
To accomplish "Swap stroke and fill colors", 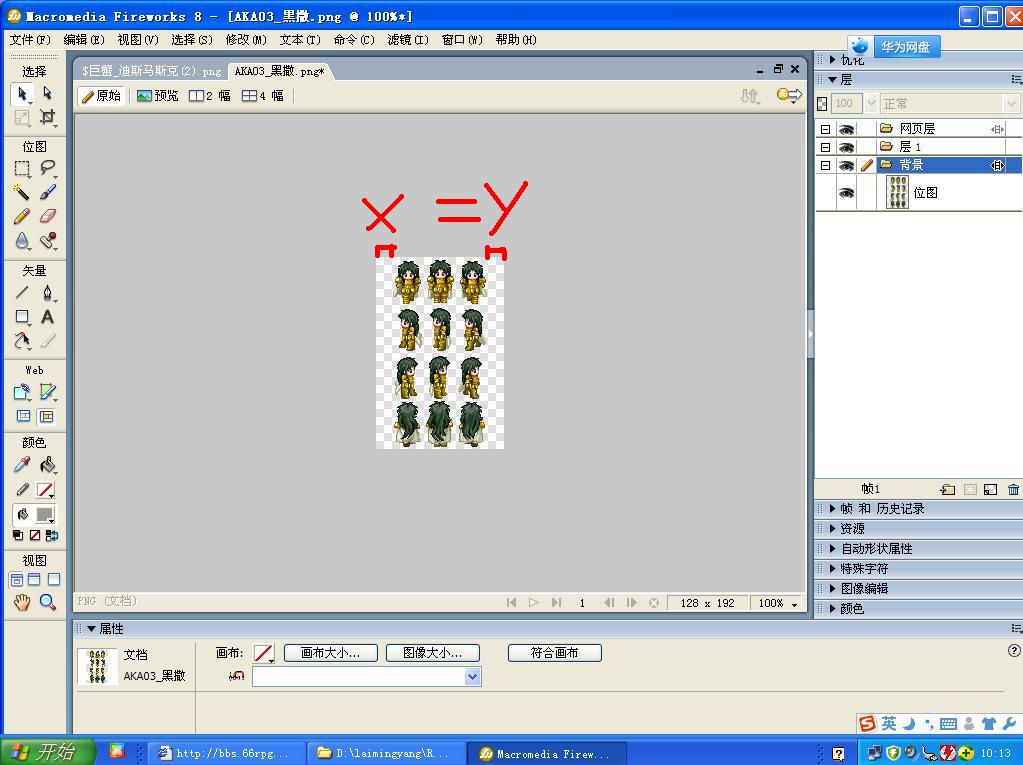I will [52, 535].
